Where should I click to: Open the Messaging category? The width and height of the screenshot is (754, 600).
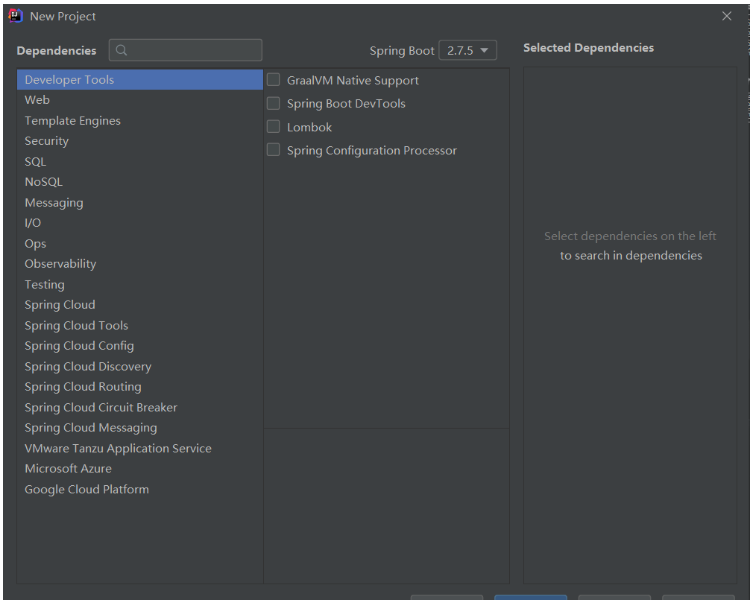point(54,203)
